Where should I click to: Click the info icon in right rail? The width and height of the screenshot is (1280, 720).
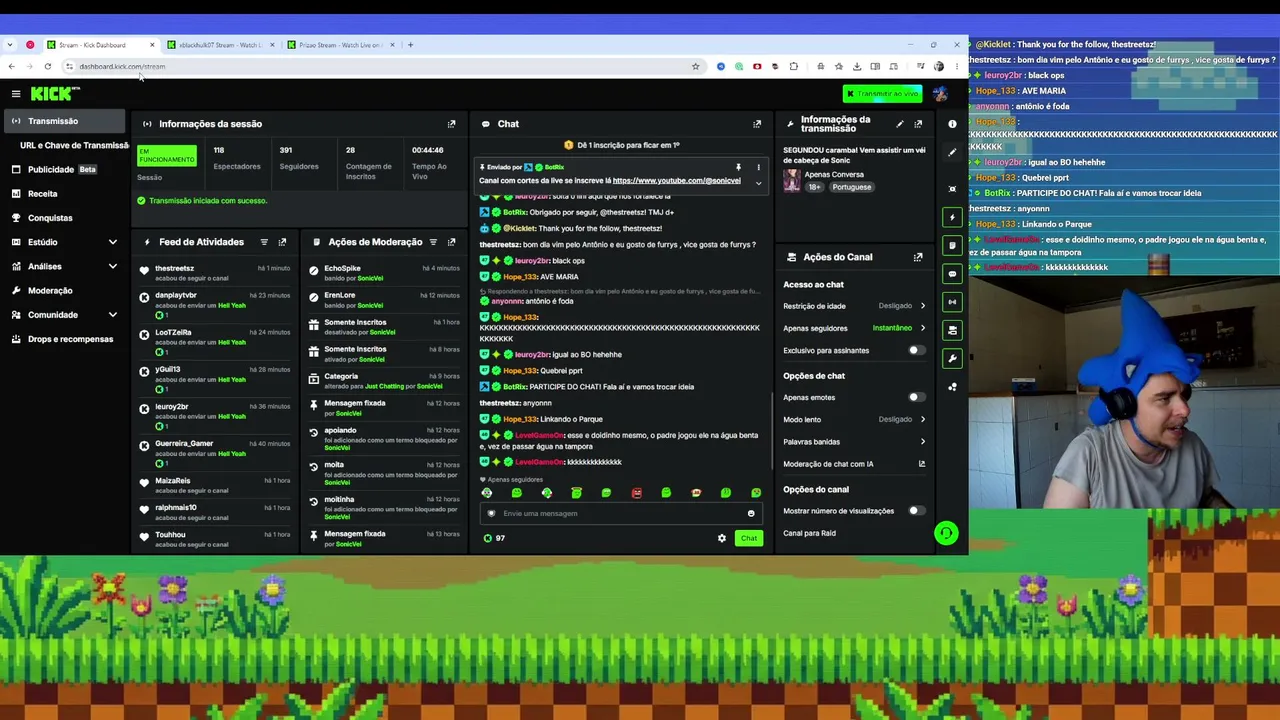tap(952, 125)
